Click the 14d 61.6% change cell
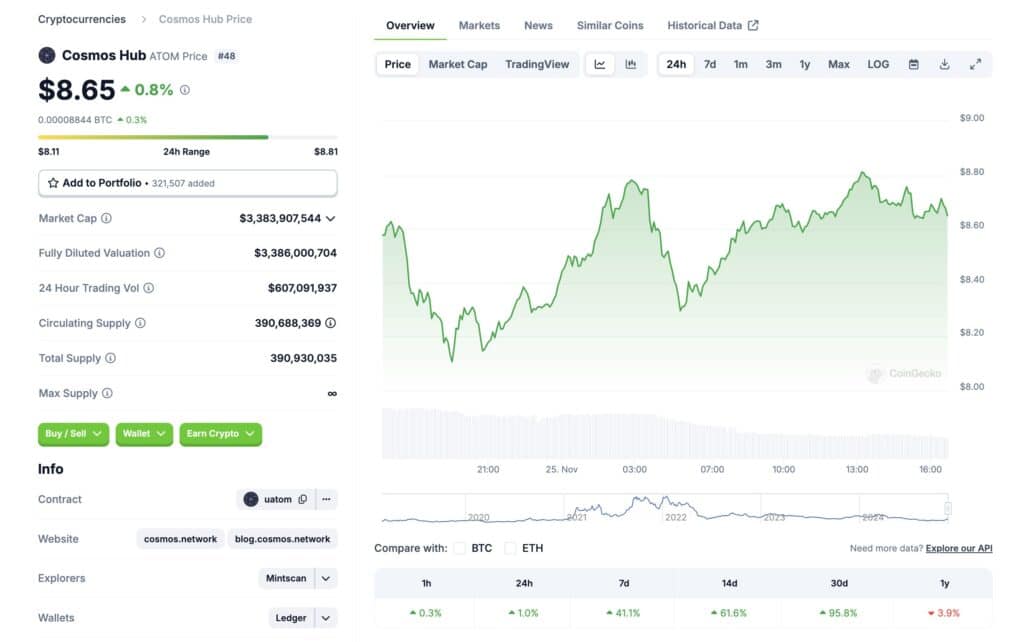The image size is (1024, 642). [x=729, y=613]
